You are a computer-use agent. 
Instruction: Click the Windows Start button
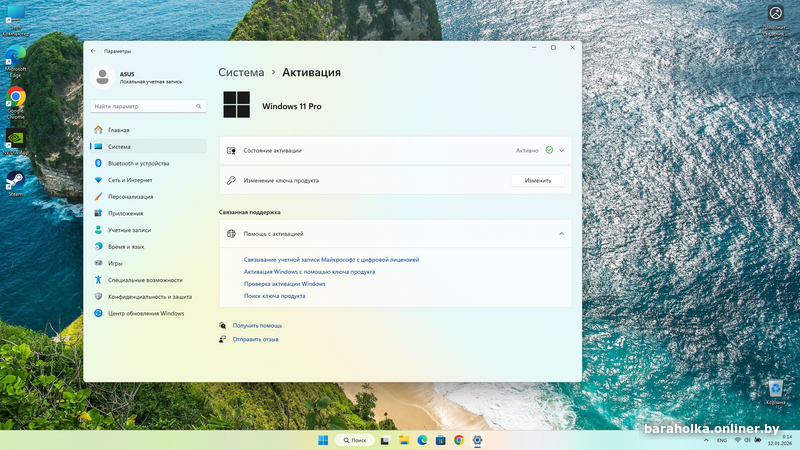point(323,440)
